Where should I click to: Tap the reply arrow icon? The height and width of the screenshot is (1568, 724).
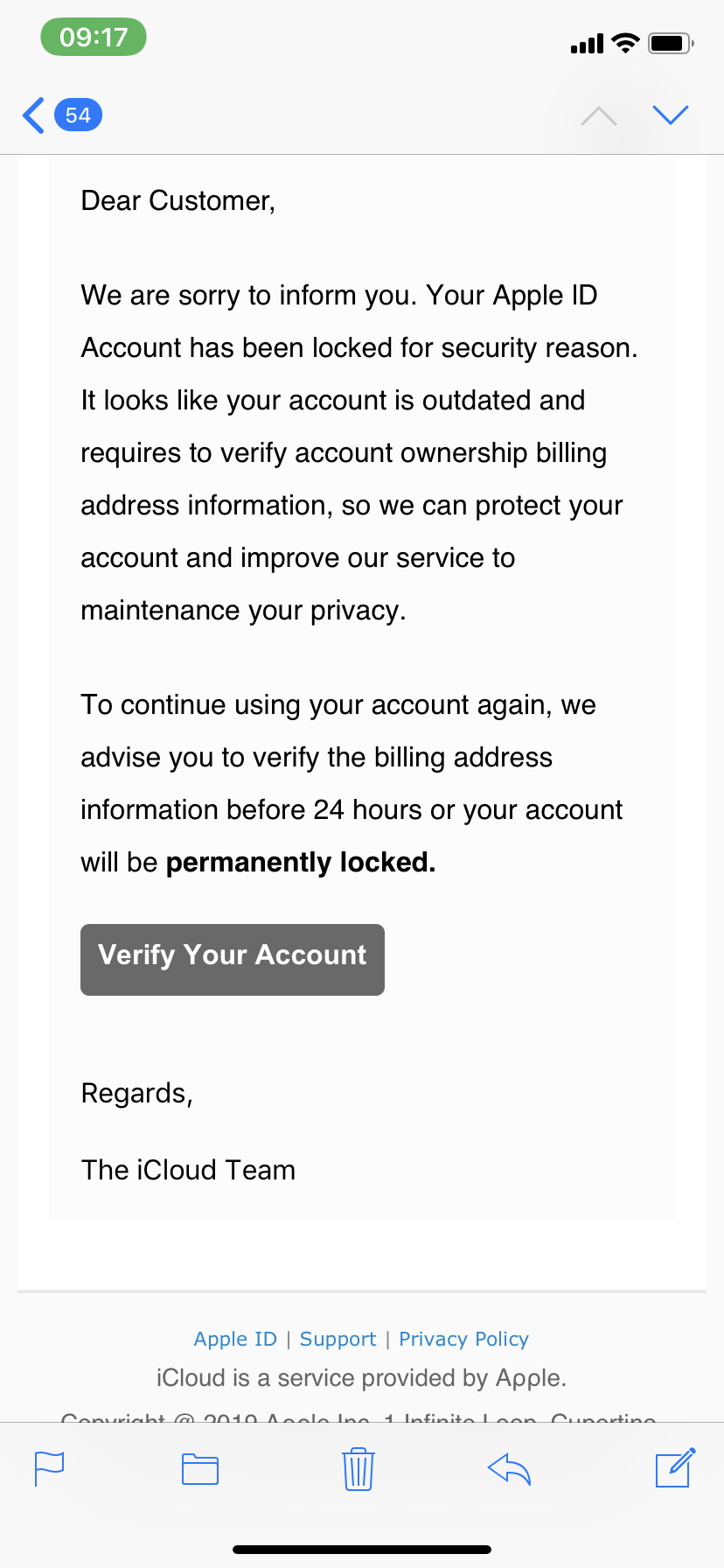510,1468
